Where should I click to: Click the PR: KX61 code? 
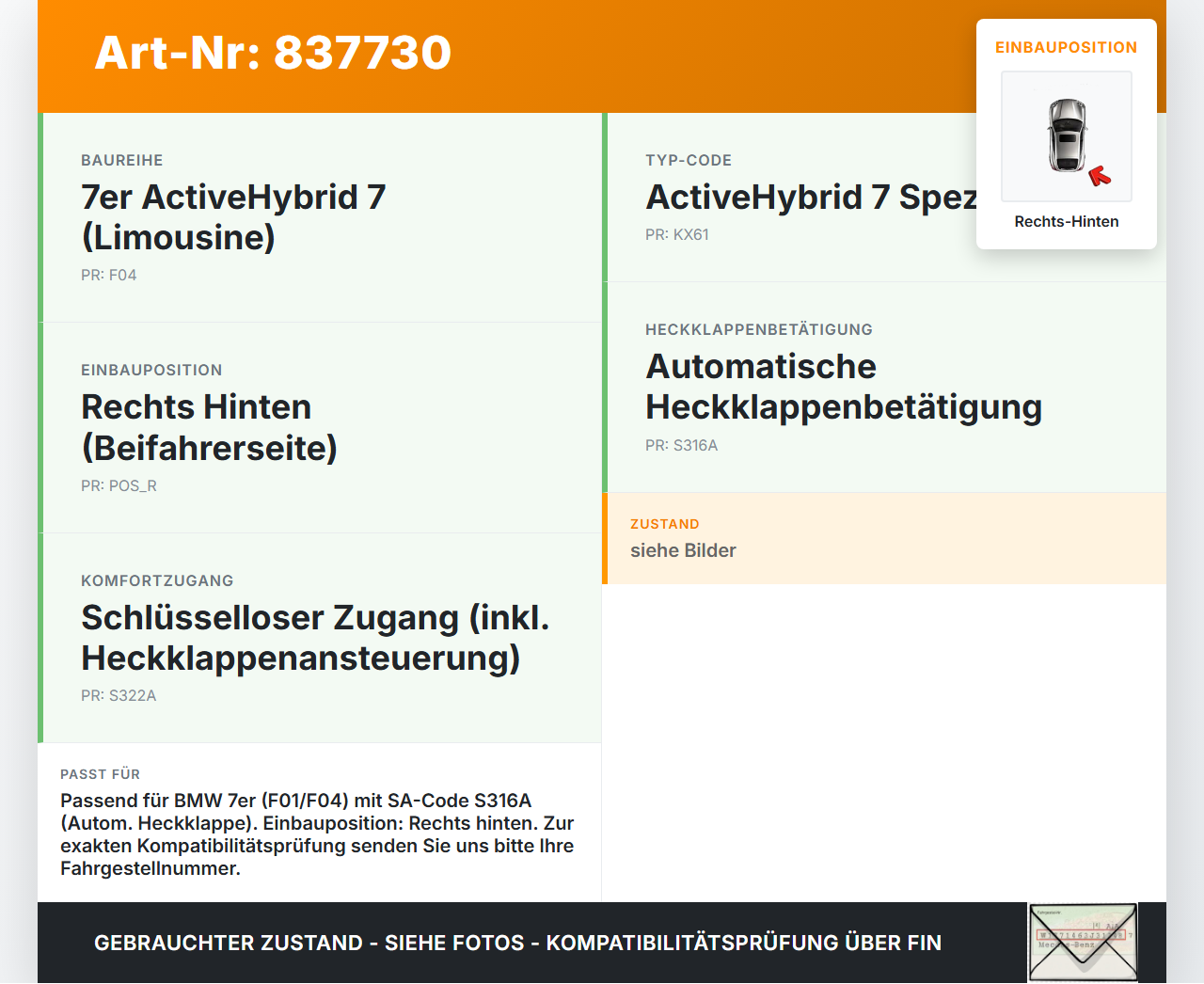coord(677,234)
